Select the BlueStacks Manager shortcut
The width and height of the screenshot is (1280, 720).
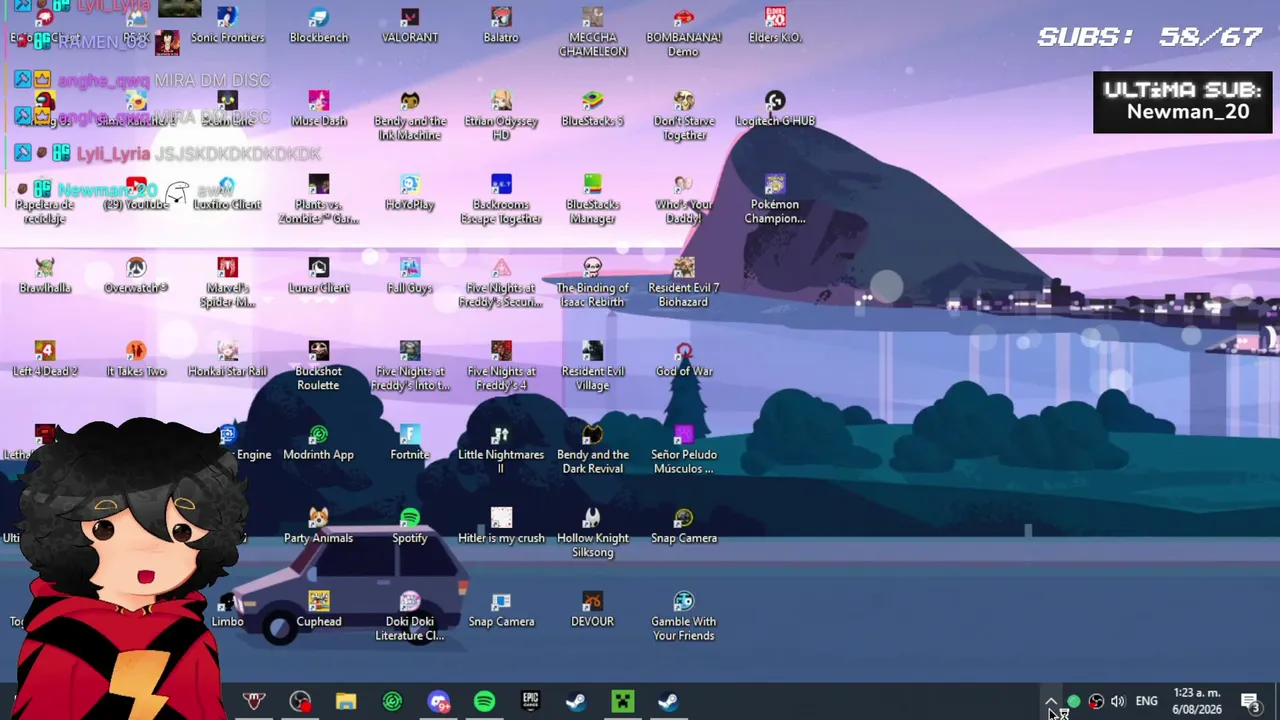pos(593,199)
